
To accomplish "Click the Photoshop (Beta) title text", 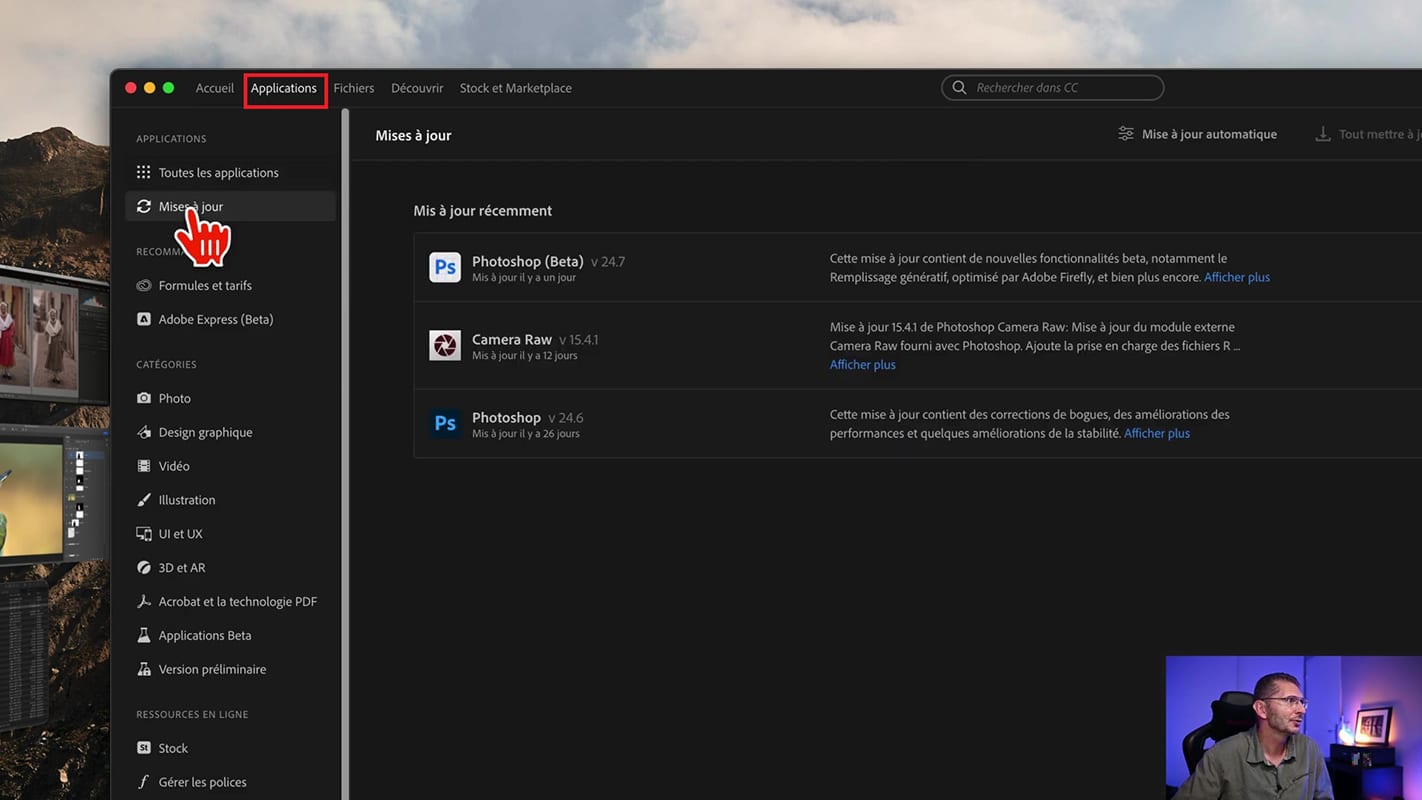I will pos(527,261).
